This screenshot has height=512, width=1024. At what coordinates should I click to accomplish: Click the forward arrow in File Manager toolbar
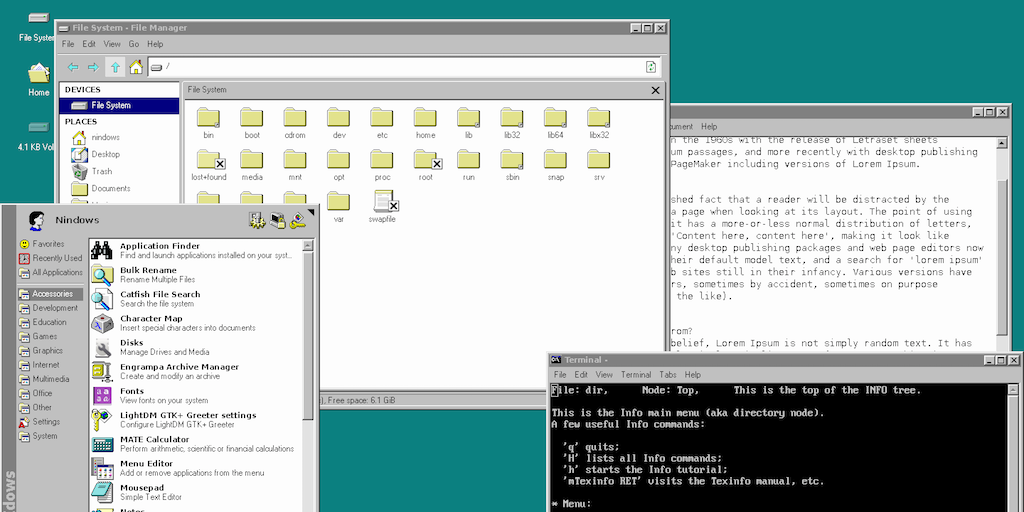point(93,67)
